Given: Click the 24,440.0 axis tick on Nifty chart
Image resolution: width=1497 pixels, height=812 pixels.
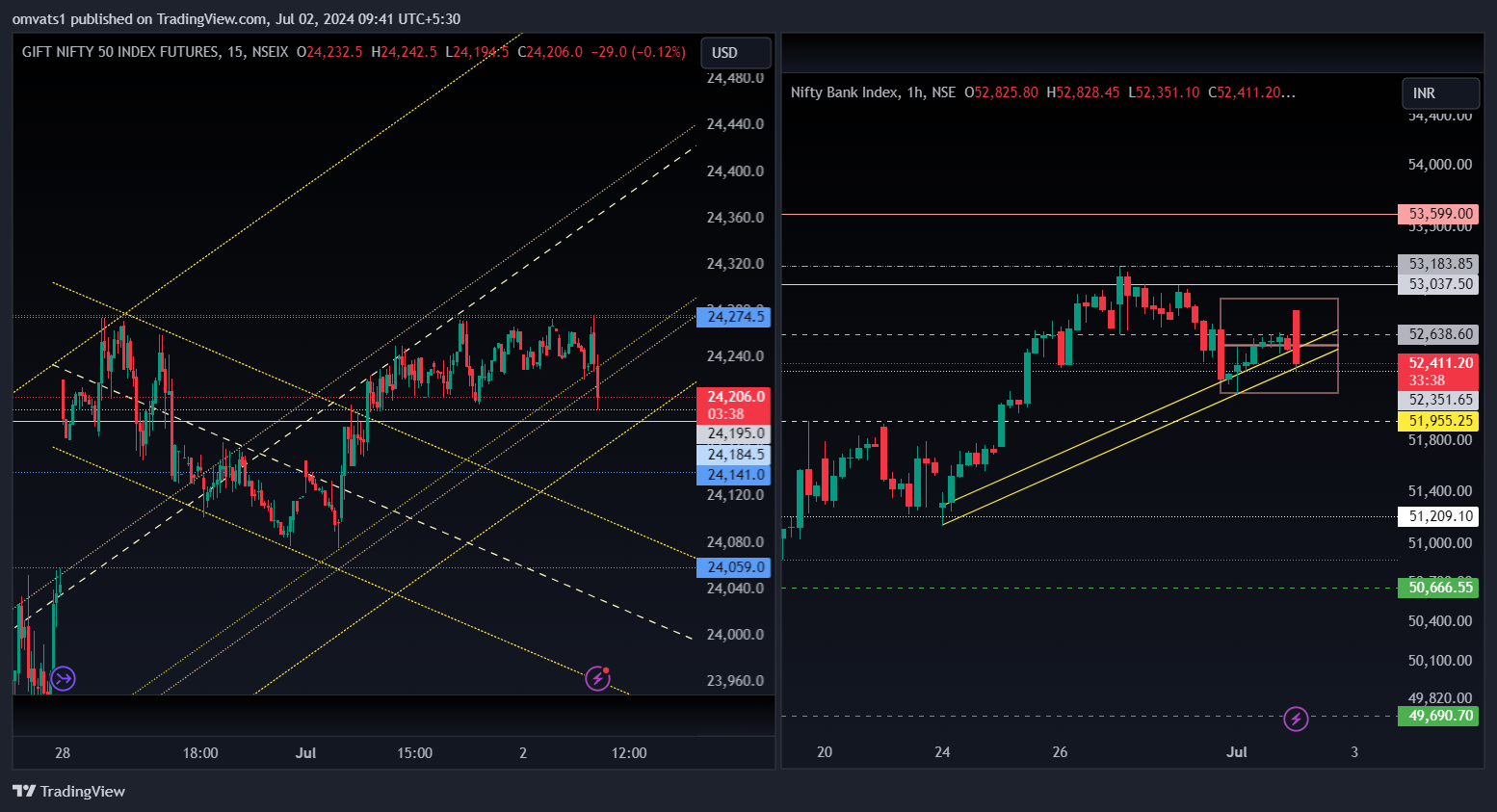Looking at the screenshot, I should click(735, 124).
